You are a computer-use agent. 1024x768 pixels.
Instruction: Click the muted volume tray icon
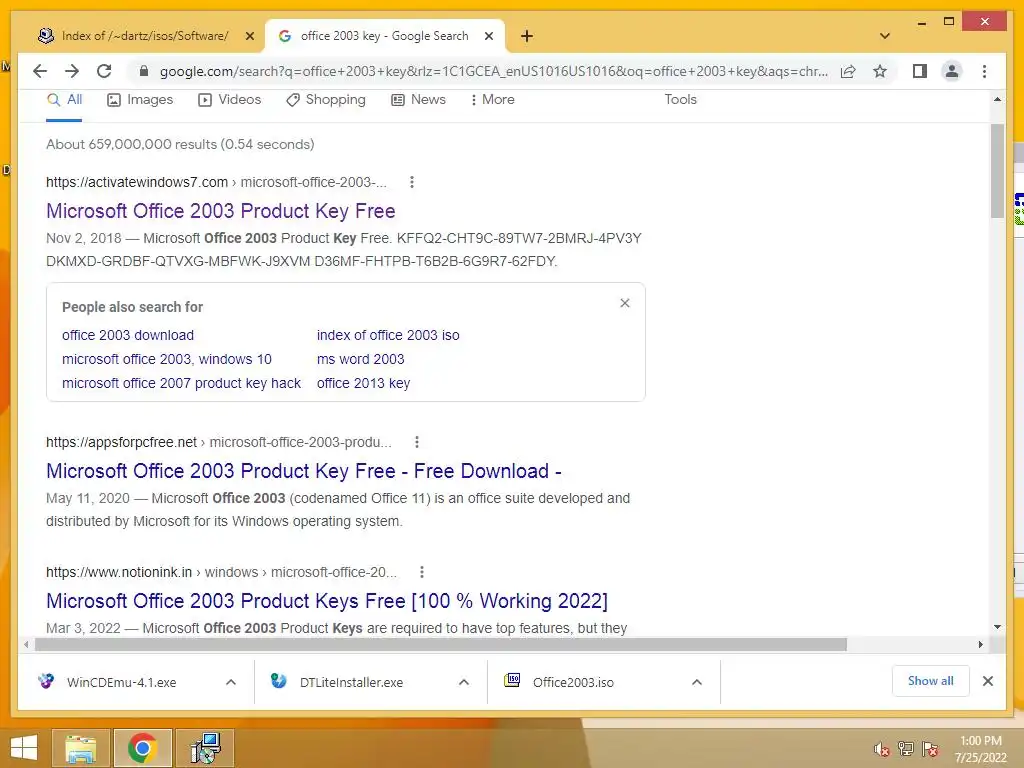click(x=882, y=750)
